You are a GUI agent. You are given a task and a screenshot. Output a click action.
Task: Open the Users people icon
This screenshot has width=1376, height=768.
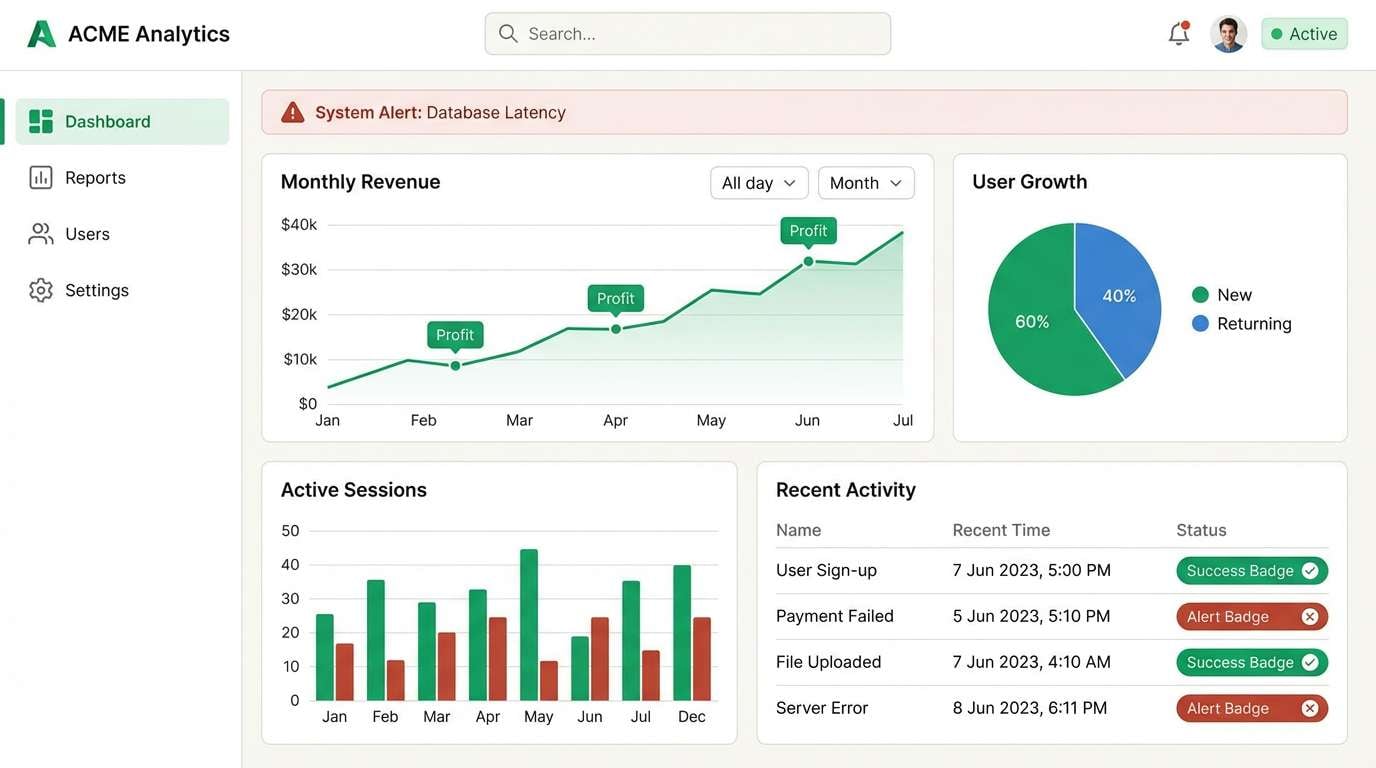40,233
